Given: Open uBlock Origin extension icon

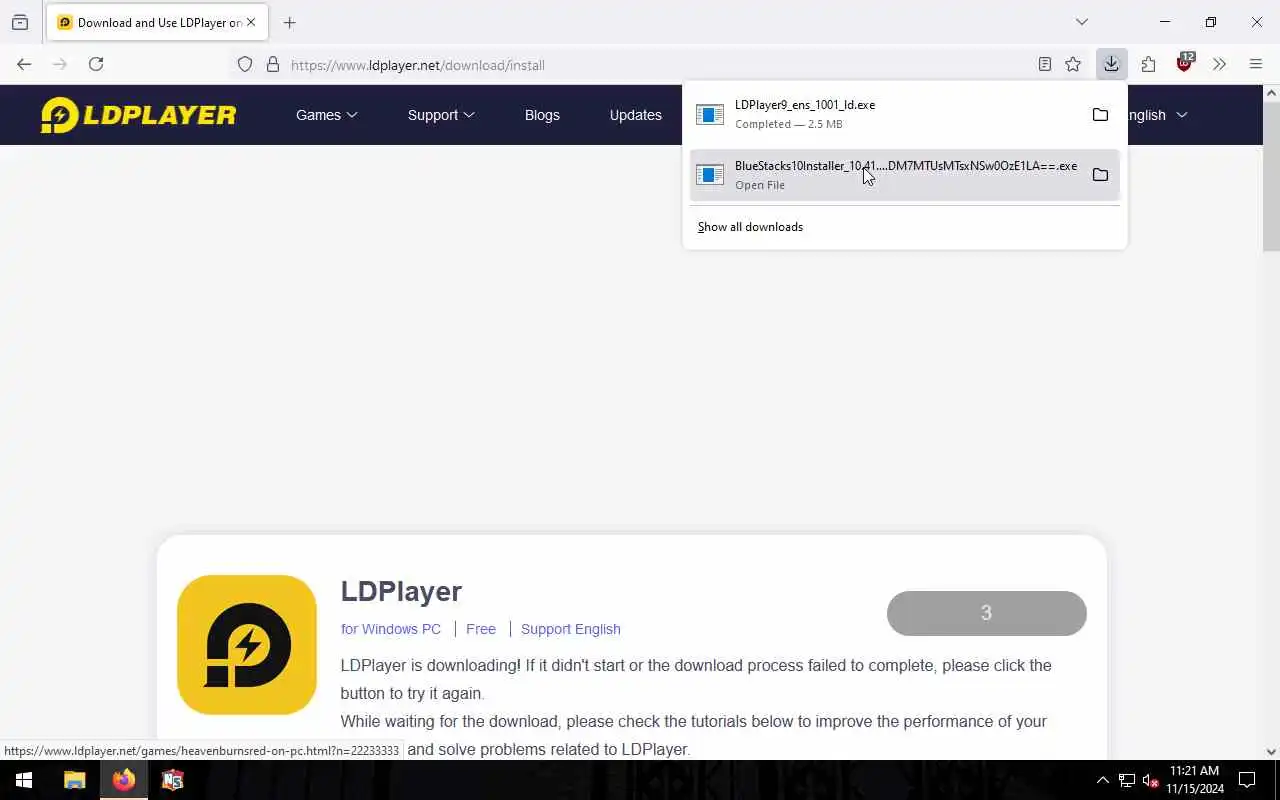Looking at the screenshot, I should (x=1185, y=64).
